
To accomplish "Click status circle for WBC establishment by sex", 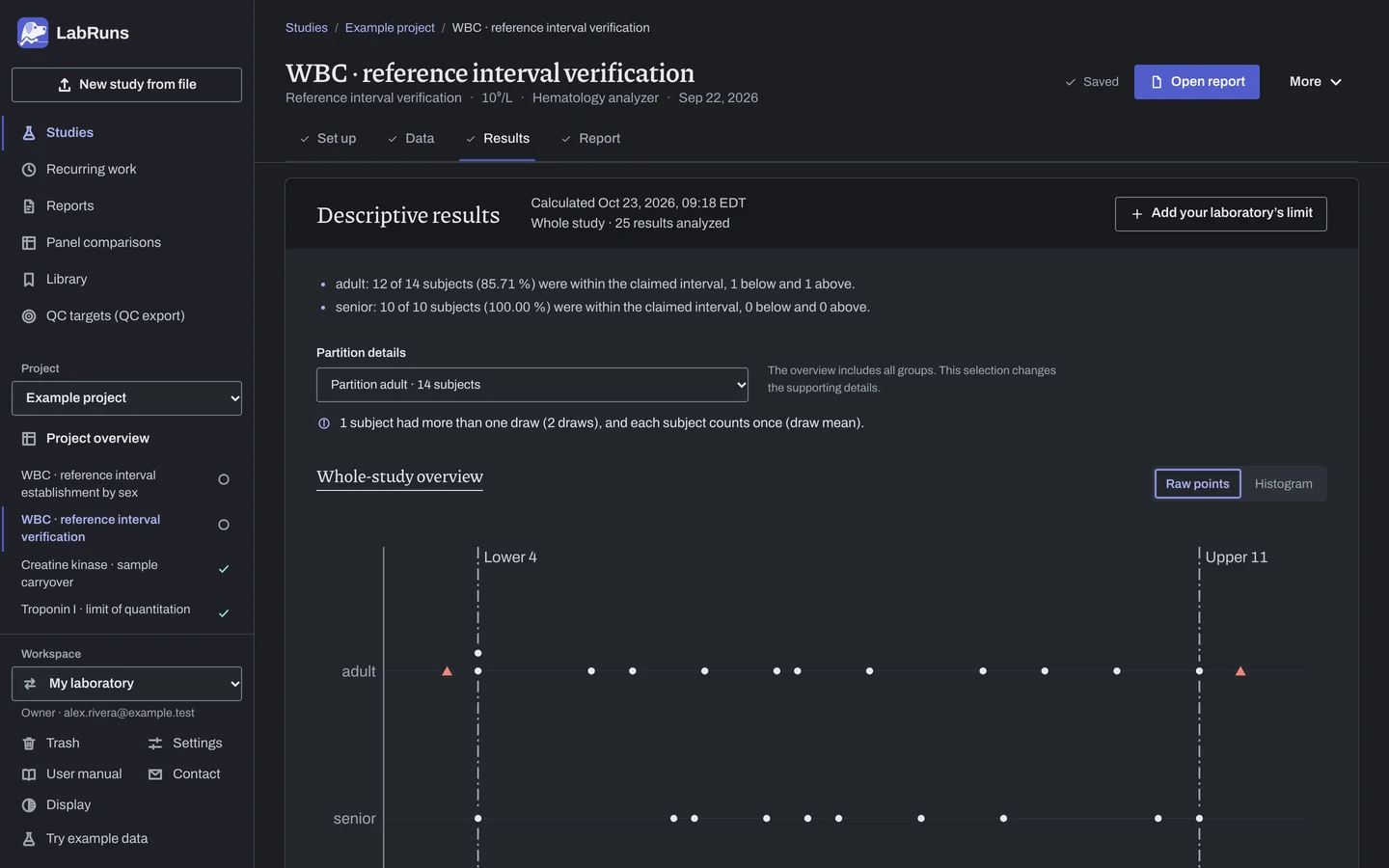I will (224, 479).
